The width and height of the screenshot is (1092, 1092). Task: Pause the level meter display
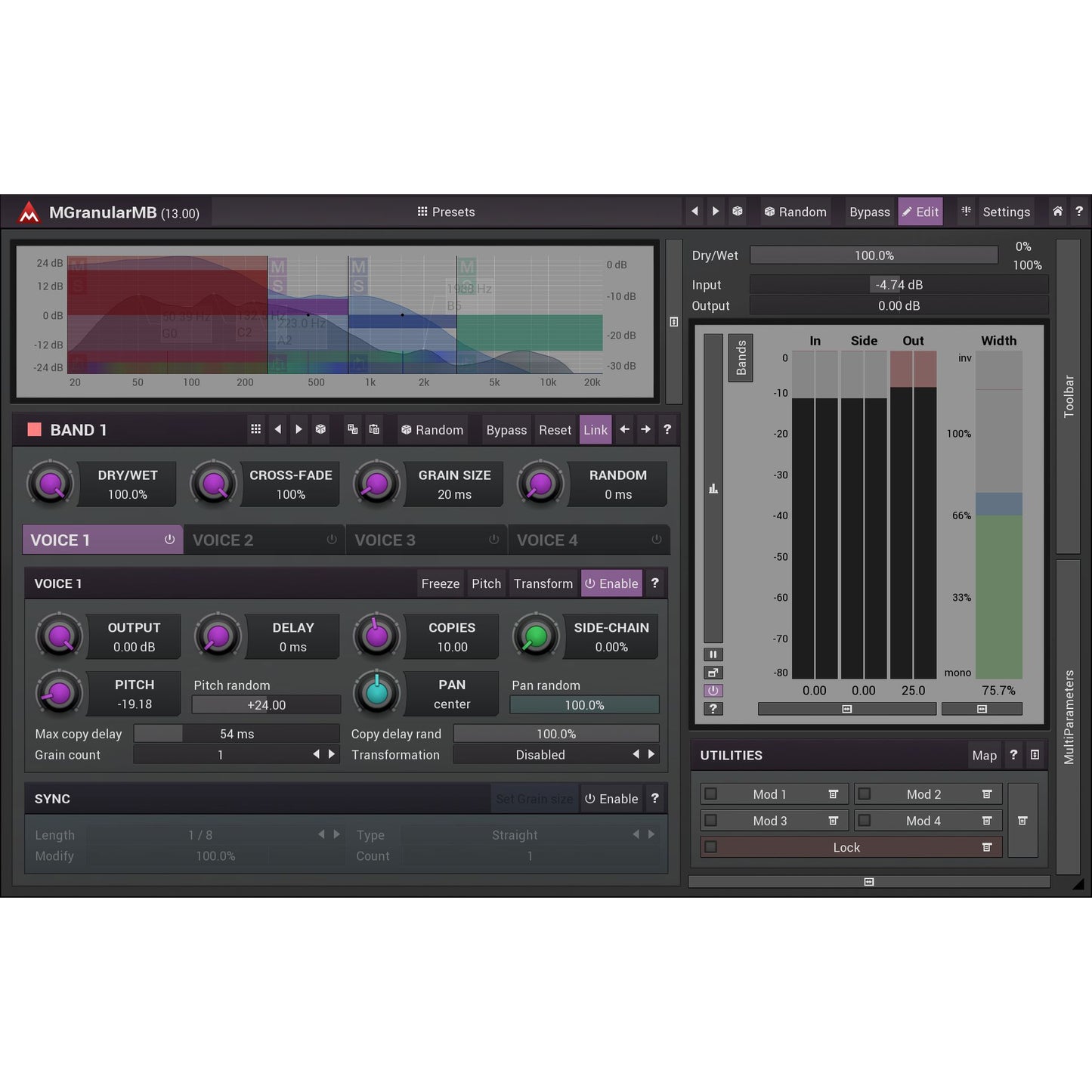click(713, 654)
